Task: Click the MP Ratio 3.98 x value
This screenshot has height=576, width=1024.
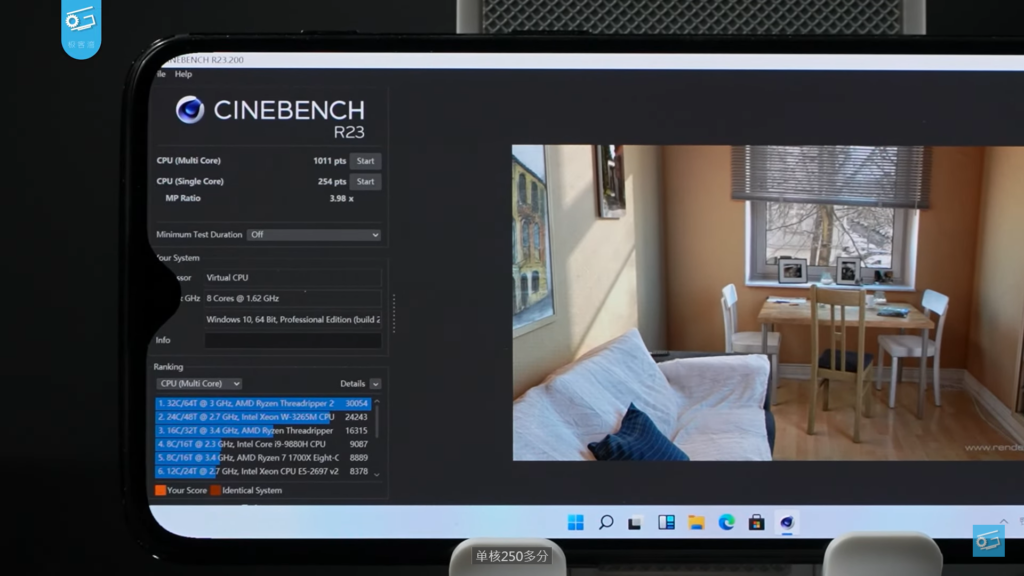Action: click(x=342, y=199)
